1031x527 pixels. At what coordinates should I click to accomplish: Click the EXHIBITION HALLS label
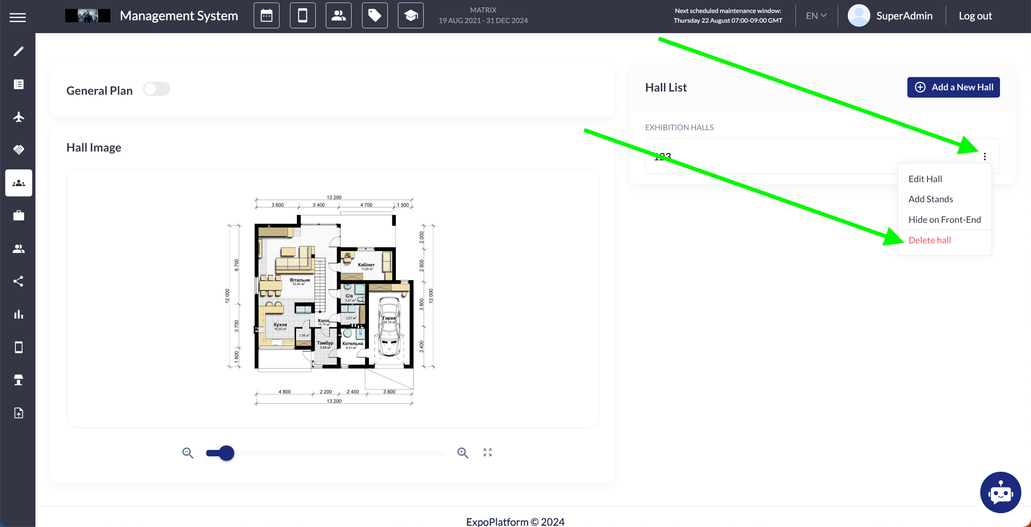click(x=679, y=127)
